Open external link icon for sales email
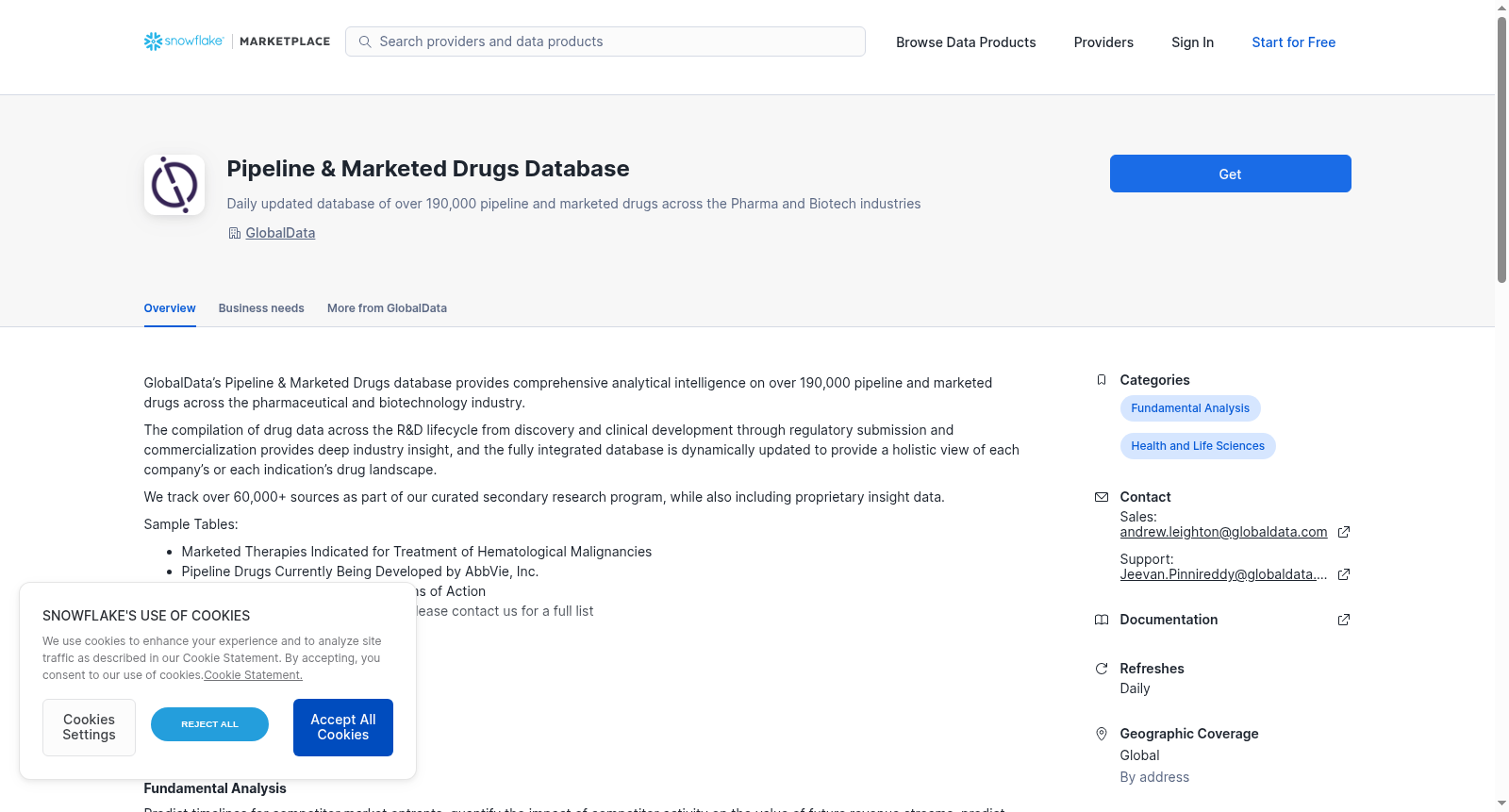This screenshot has height=812, width=1509. (x=1344, y=532)
